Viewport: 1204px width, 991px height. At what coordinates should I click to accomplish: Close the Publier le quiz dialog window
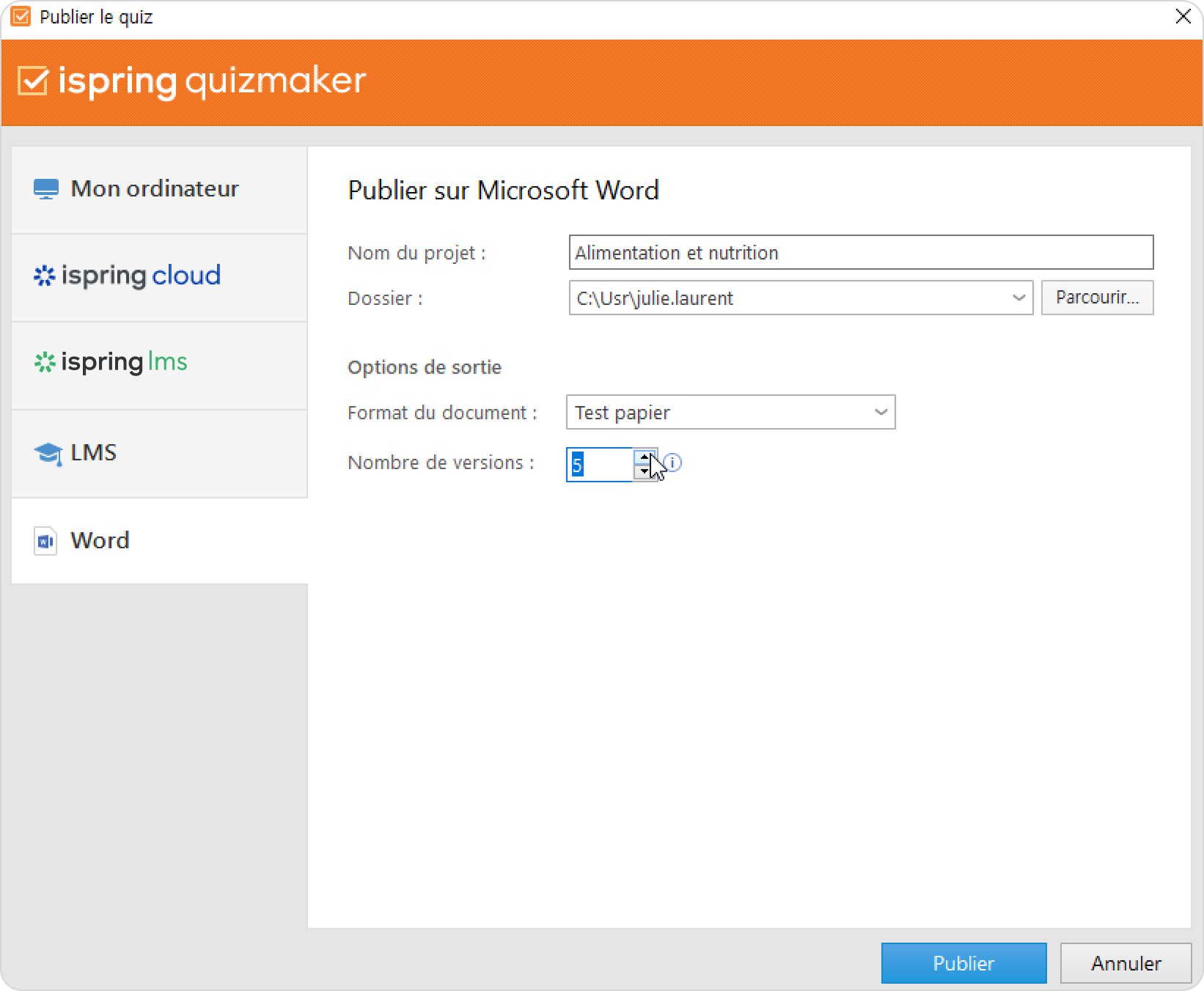[1183, 17]
